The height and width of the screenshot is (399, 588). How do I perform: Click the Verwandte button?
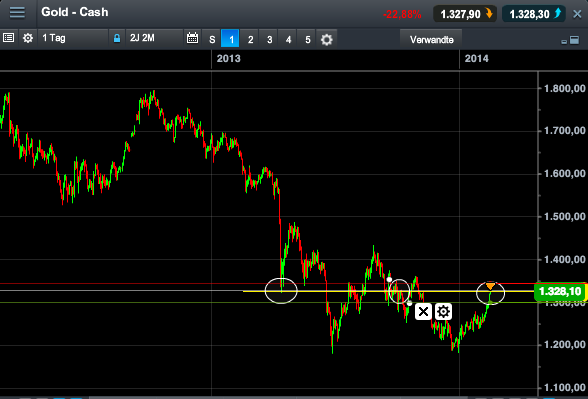[431, 40]
